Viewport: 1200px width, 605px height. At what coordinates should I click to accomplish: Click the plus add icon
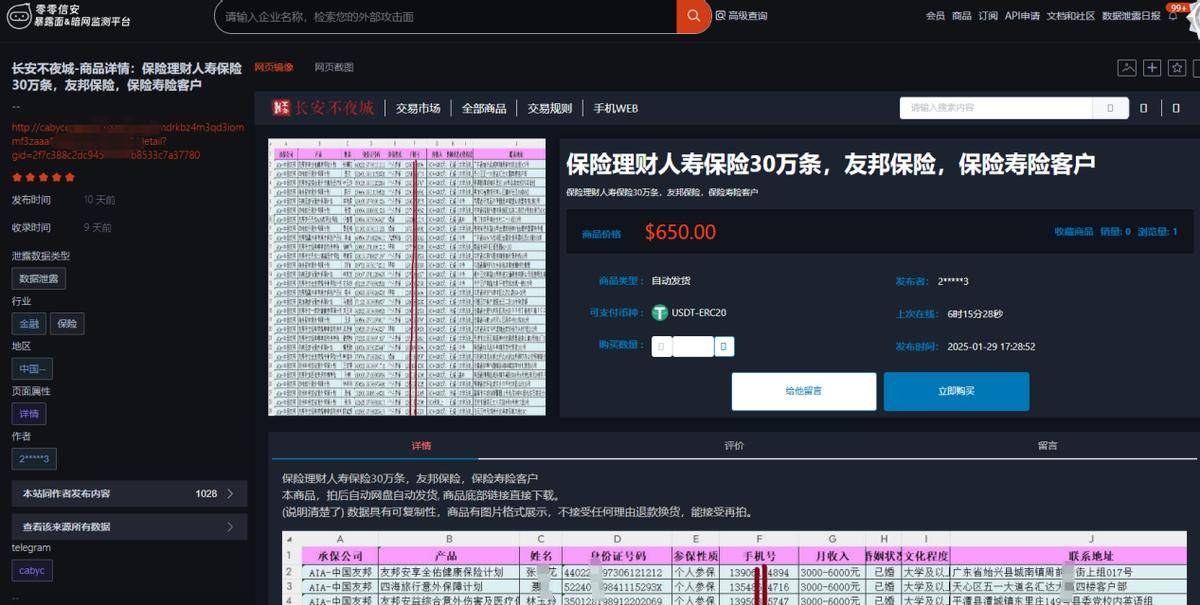[x=1152, y=68]
